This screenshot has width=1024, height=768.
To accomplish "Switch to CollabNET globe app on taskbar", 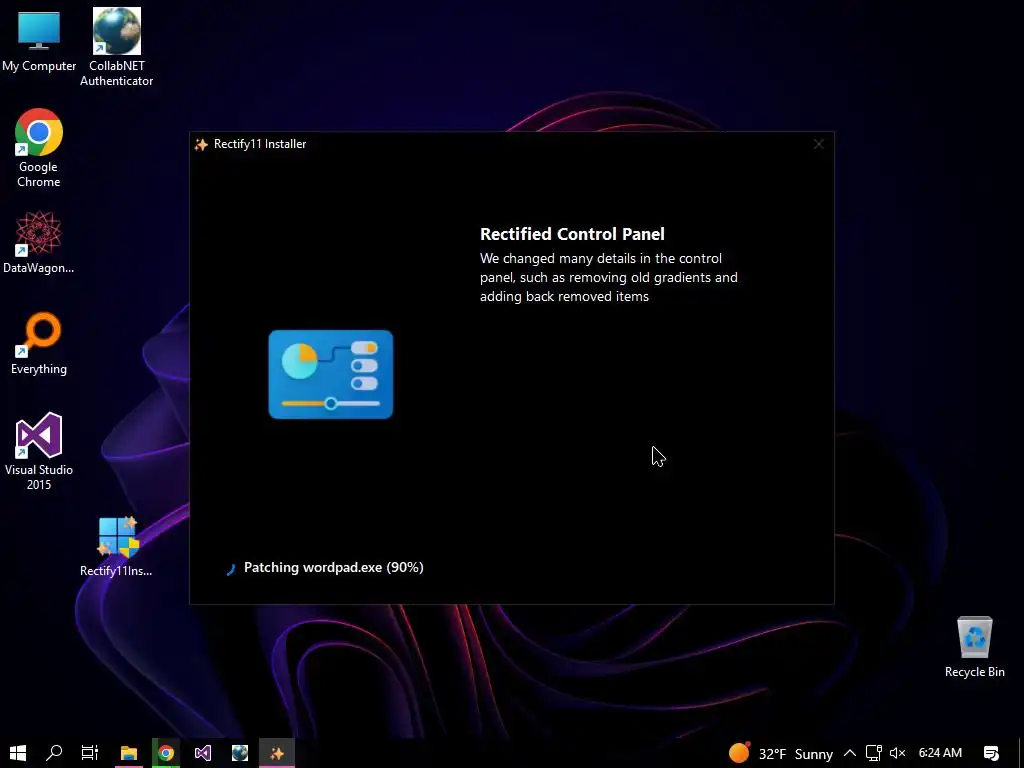I will click(x=240, y=753).
